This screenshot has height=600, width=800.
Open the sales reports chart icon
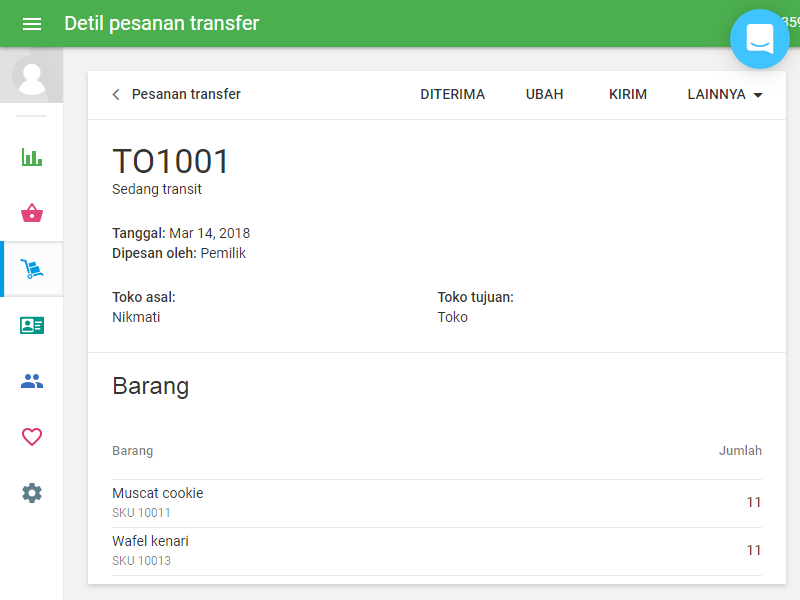coord(31,157)
